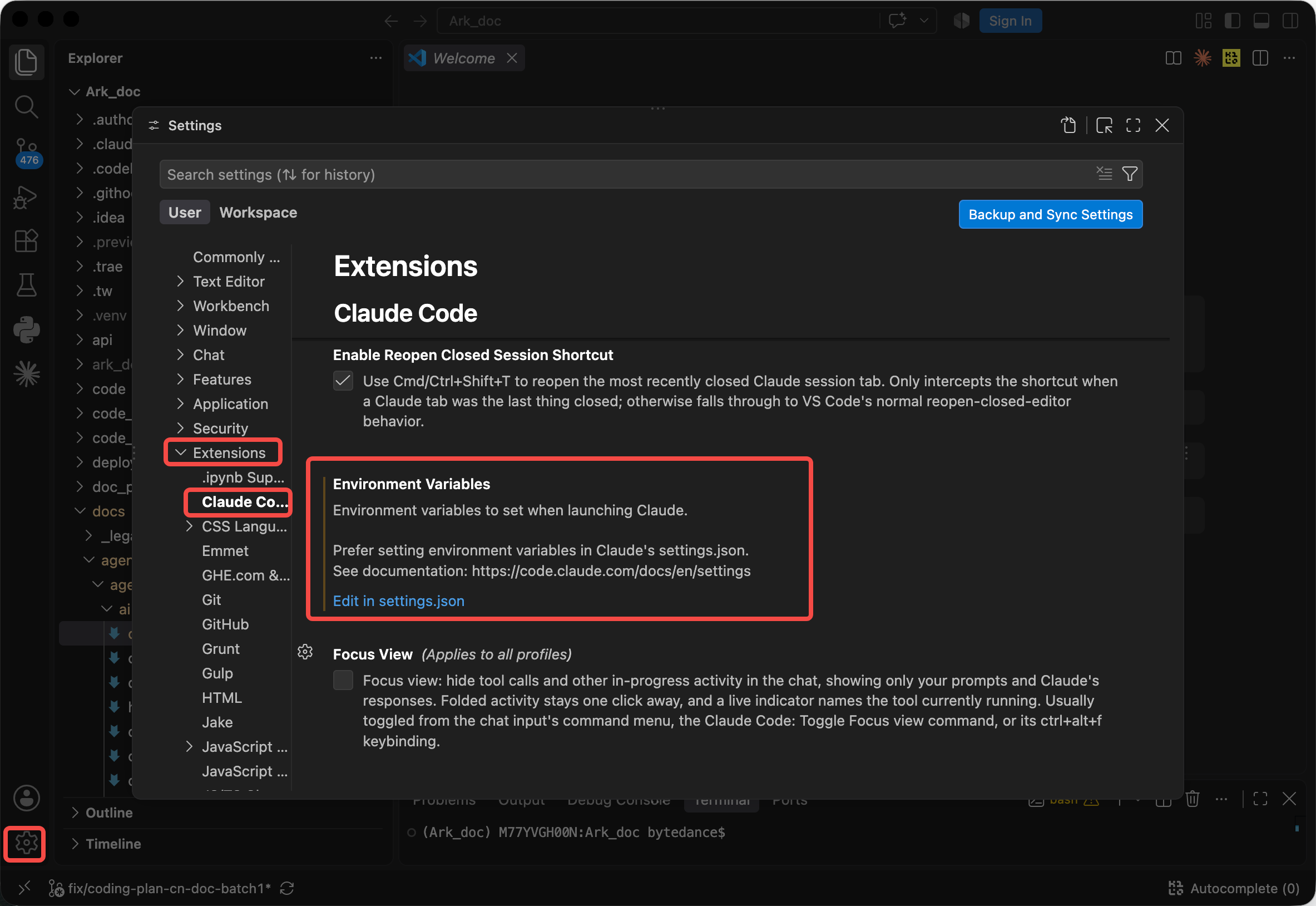The height and width of the screenshot is (906, 1316).
Task: Open the Run and Debug view
Action: (26, 197)
